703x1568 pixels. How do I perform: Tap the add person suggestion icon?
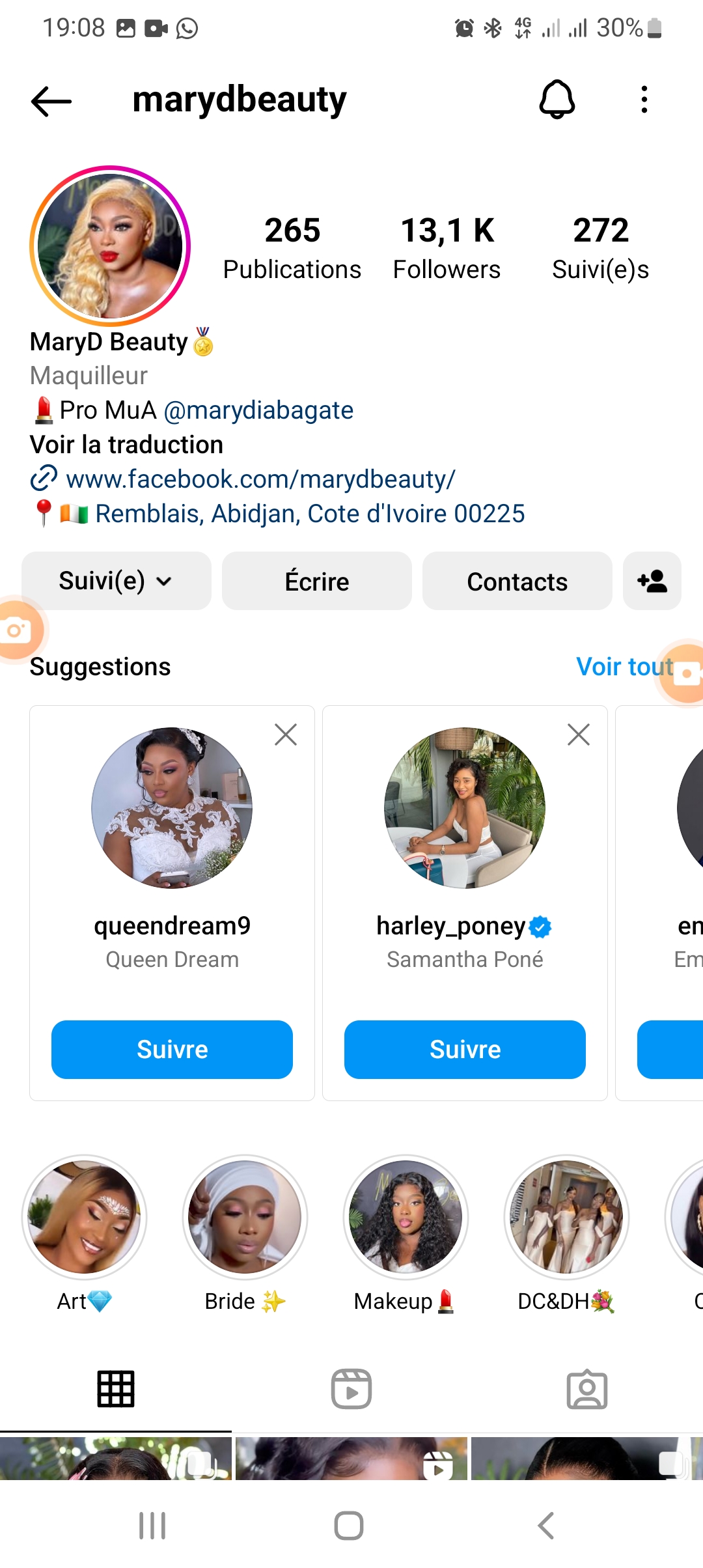point(652,581)
